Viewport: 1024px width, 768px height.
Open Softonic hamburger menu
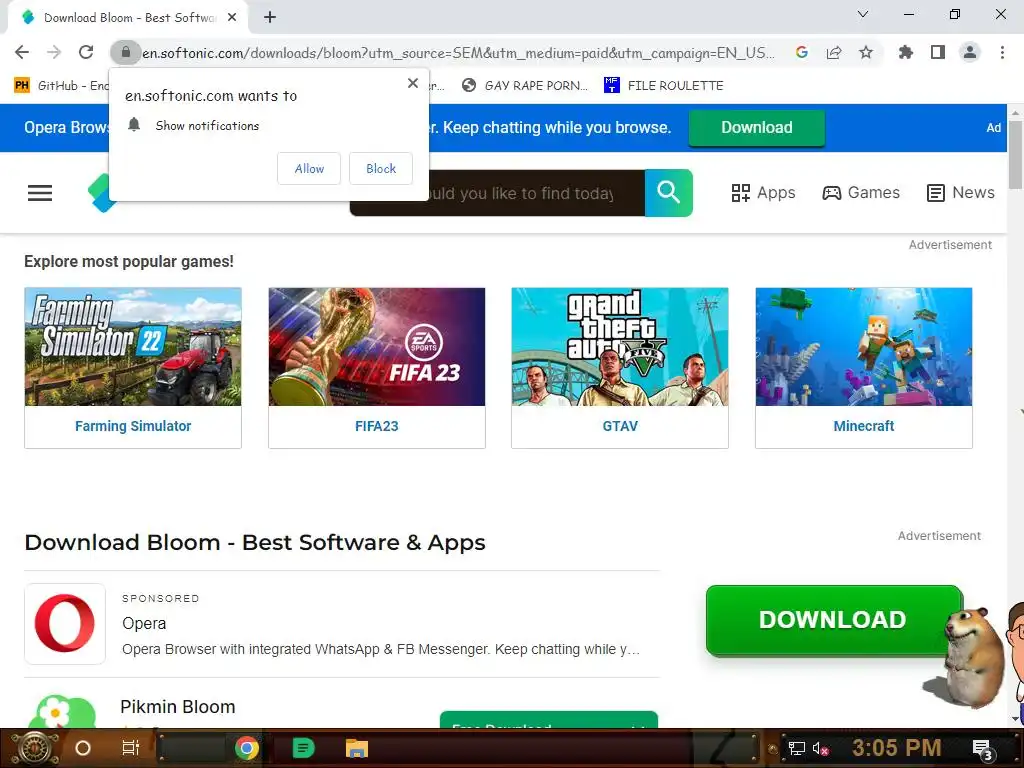point(40,193)
